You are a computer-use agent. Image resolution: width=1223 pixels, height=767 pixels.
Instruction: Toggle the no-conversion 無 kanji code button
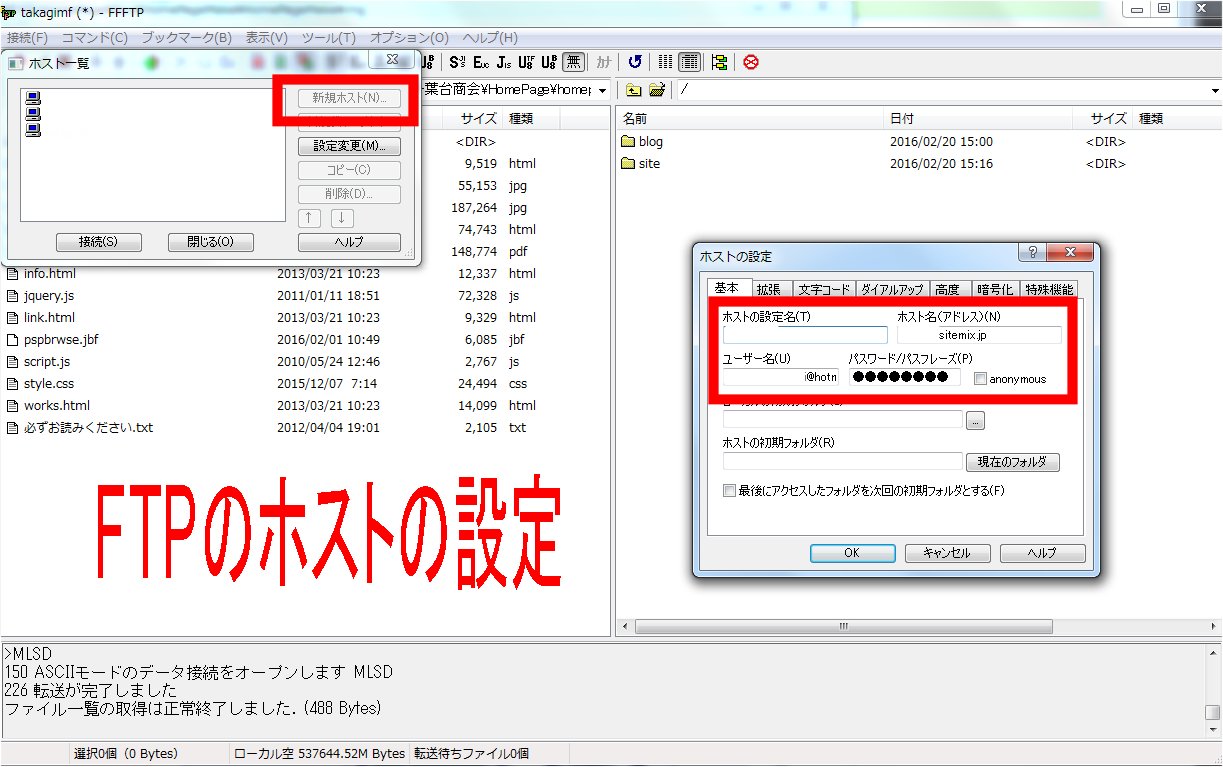coord(573,62)
